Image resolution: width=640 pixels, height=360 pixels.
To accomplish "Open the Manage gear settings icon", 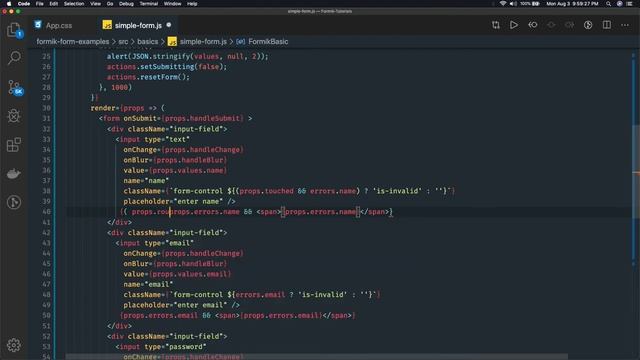I will (14, 345).
